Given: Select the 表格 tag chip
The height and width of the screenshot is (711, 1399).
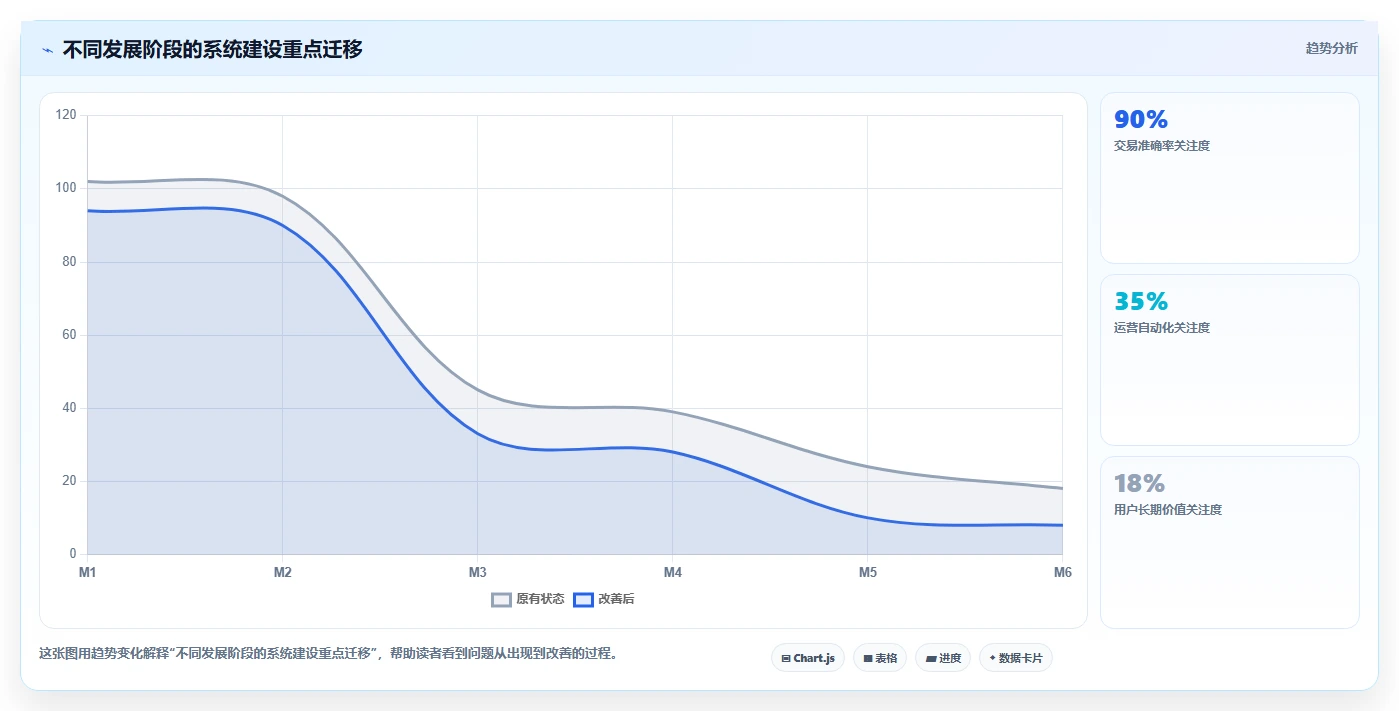Looking at the screenshot, I should click(880, 658).
